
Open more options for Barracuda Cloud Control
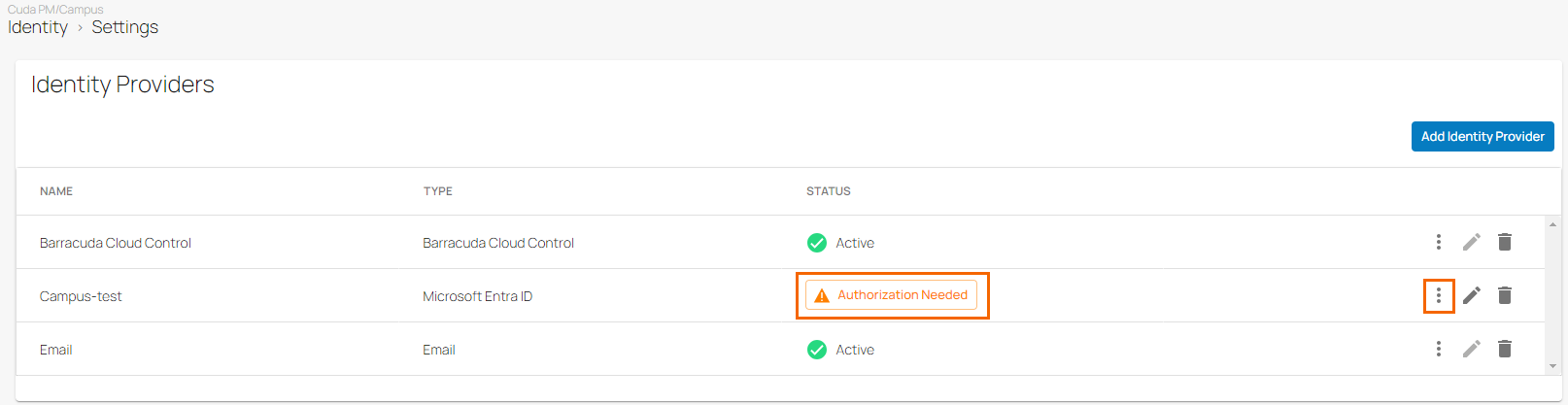(x=1439, y=242)
